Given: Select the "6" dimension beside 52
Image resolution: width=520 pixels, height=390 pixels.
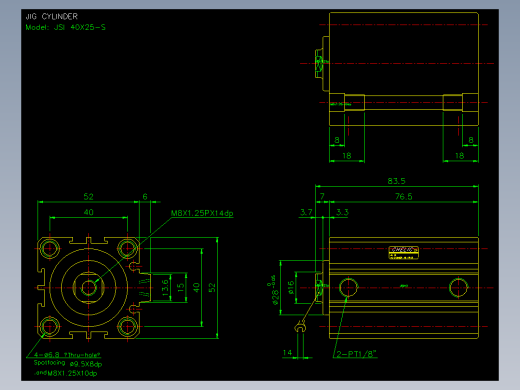Looking at the screenshot, I should click(145, 197).
